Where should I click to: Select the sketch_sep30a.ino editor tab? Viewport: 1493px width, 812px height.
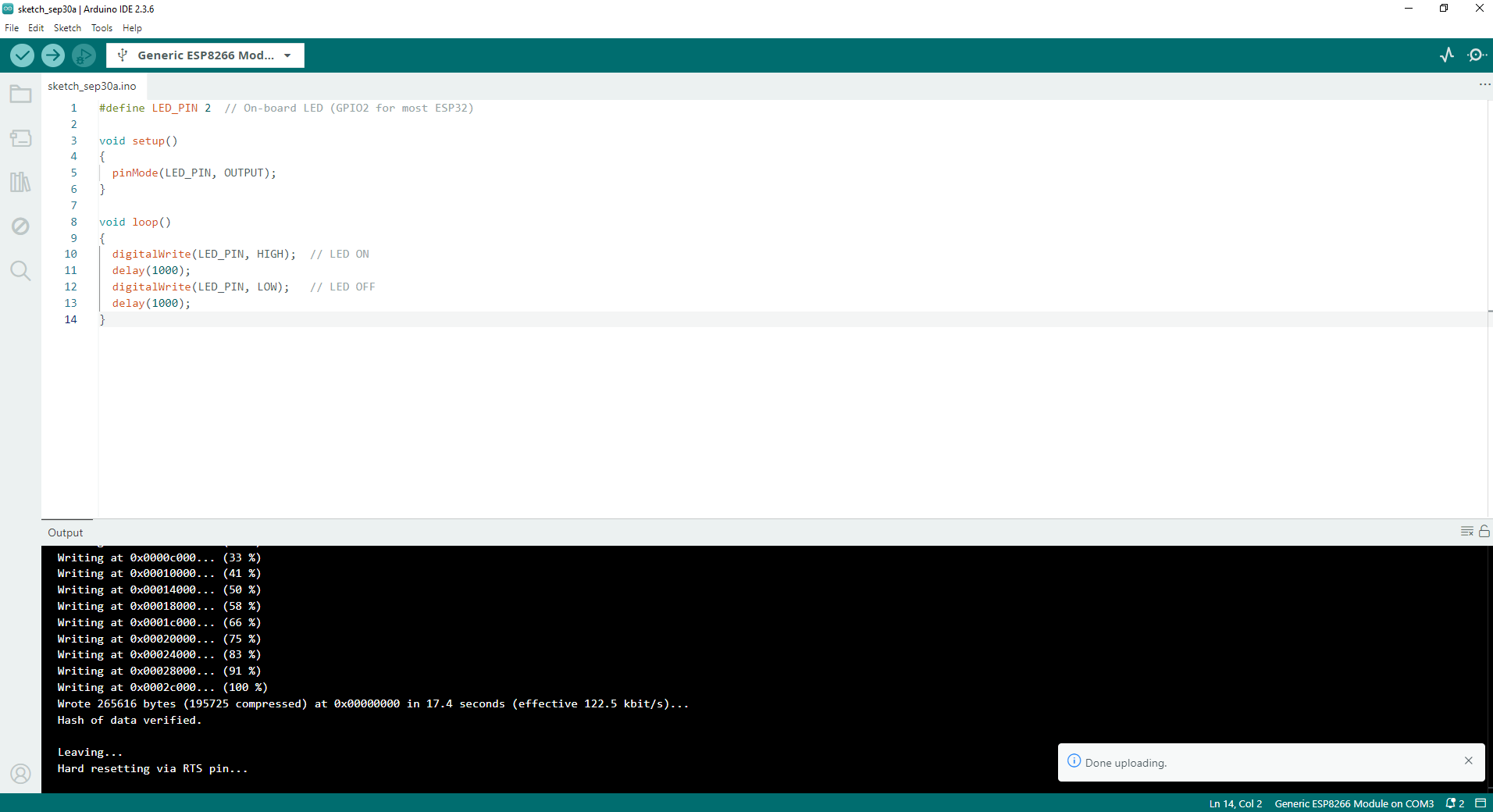92,86
